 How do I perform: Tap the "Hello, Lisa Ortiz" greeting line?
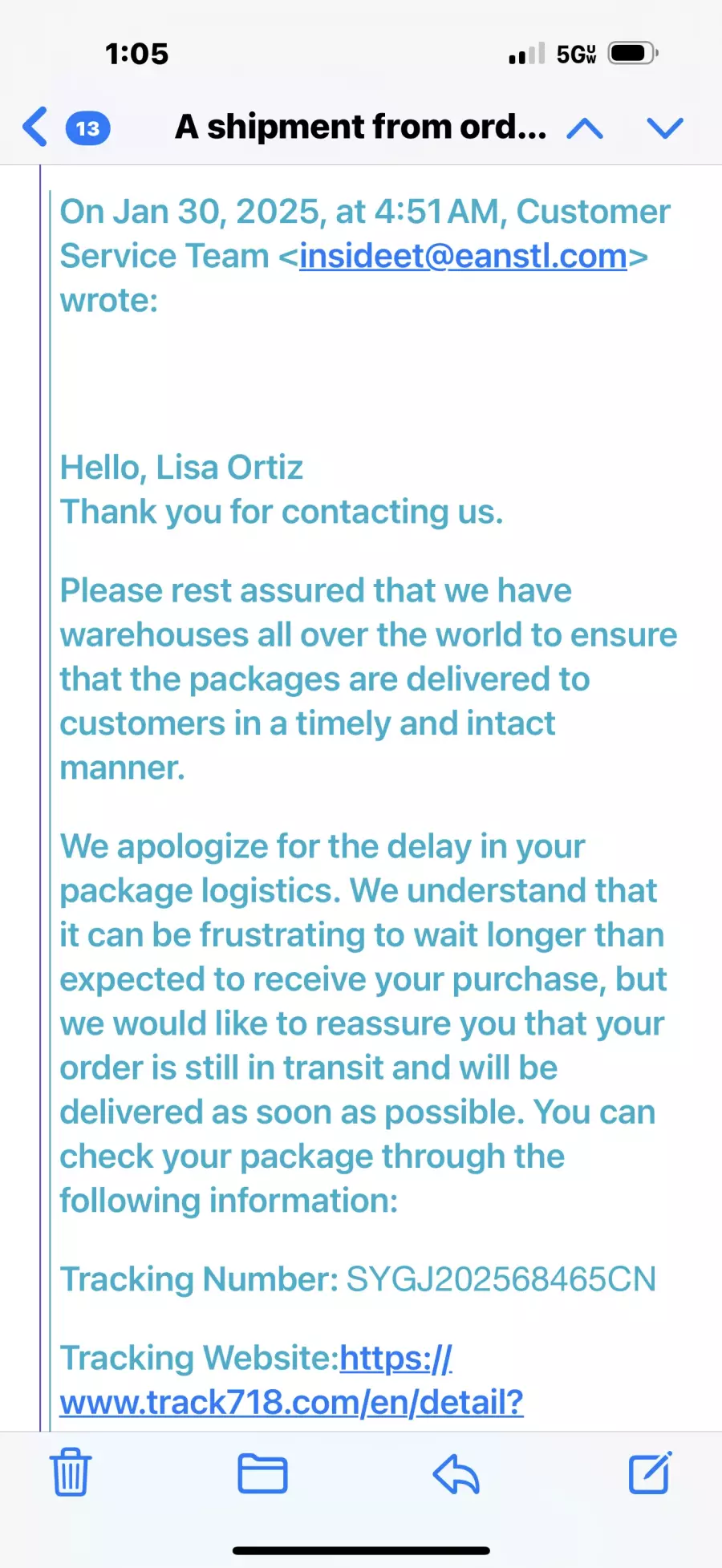(x=181, y=467)
